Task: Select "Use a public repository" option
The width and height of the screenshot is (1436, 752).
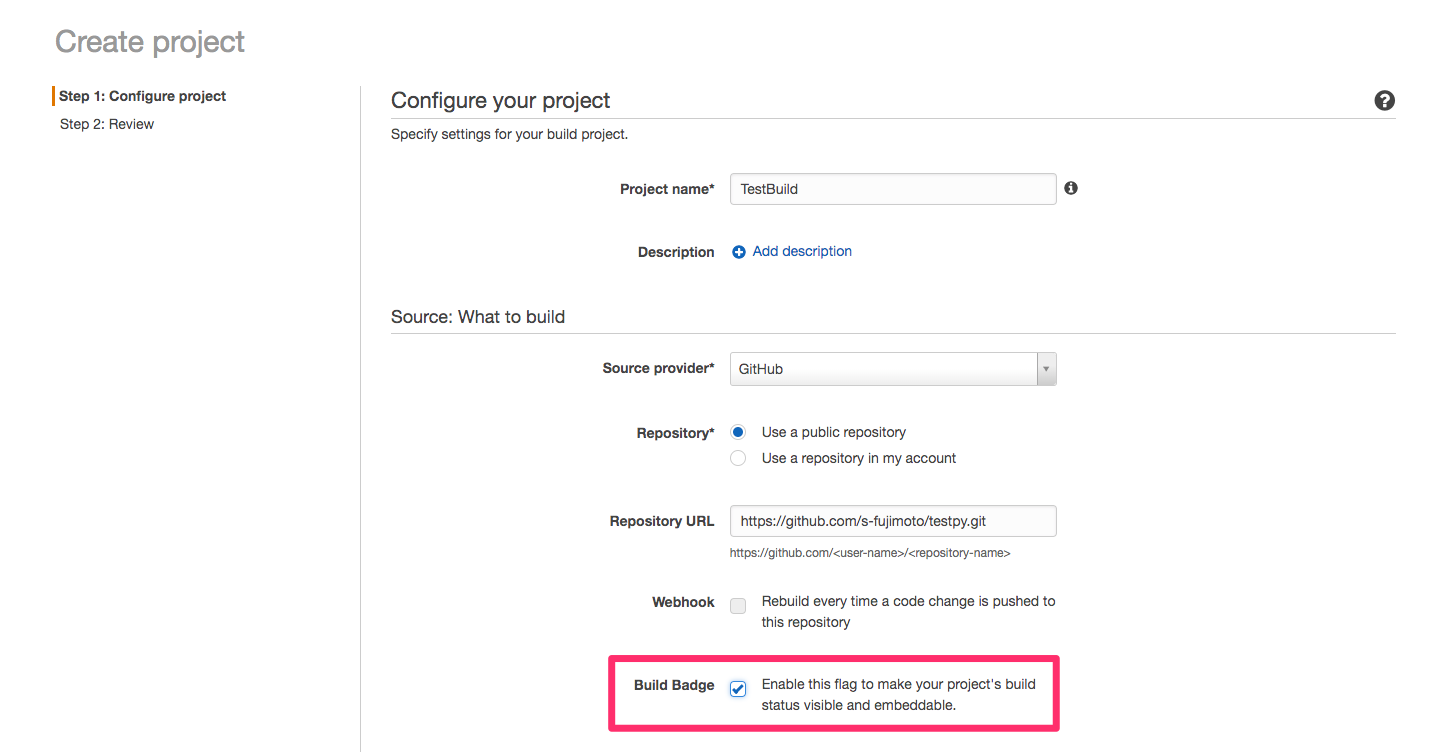Action: coord(737,431)
